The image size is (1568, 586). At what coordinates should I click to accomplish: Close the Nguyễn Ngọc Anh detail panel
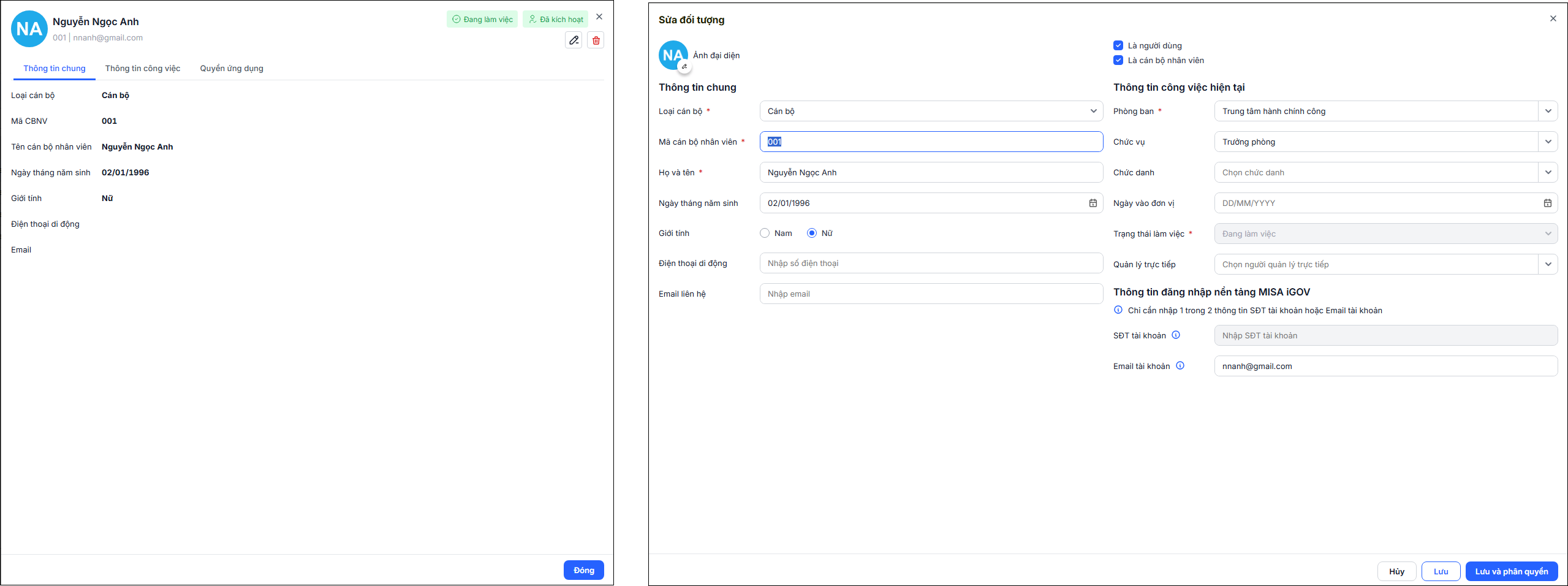click(599, 17)
